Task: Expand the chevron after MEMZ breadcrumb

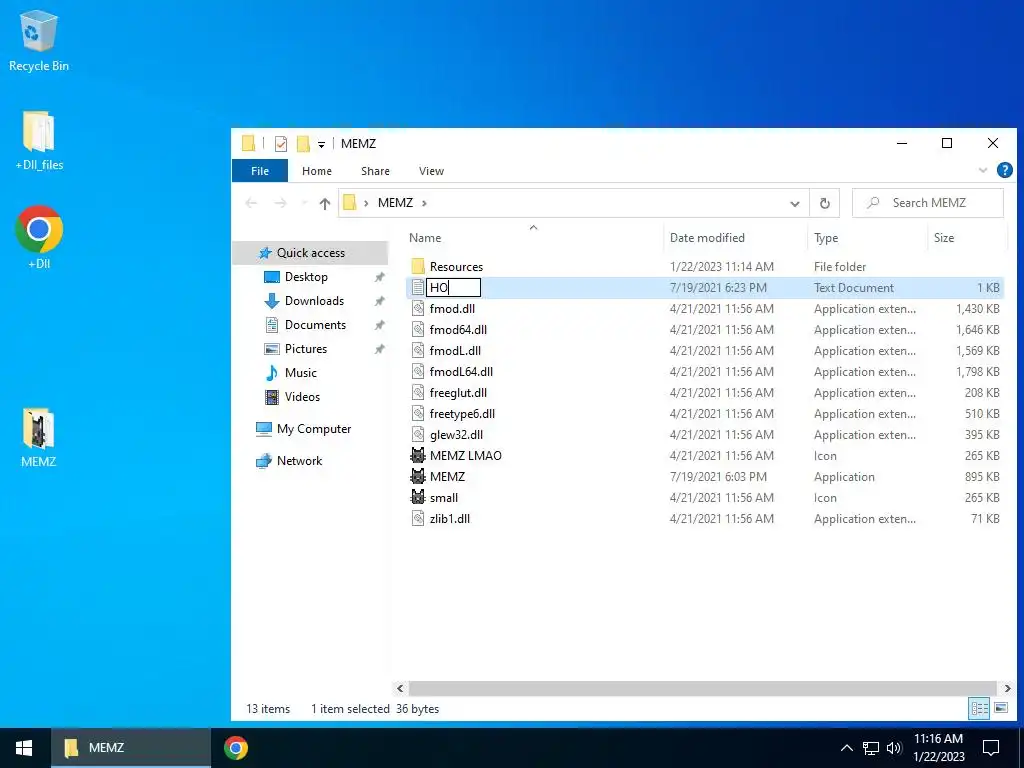Action: coord(424,203)
